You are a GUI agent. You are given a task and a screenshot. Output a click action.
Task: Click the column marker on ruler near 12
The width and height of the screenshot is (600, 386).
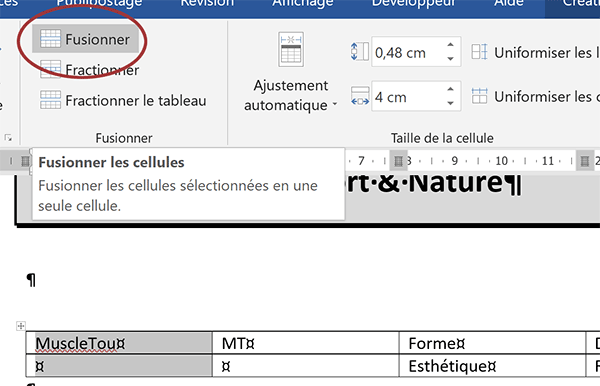point(585,161)
